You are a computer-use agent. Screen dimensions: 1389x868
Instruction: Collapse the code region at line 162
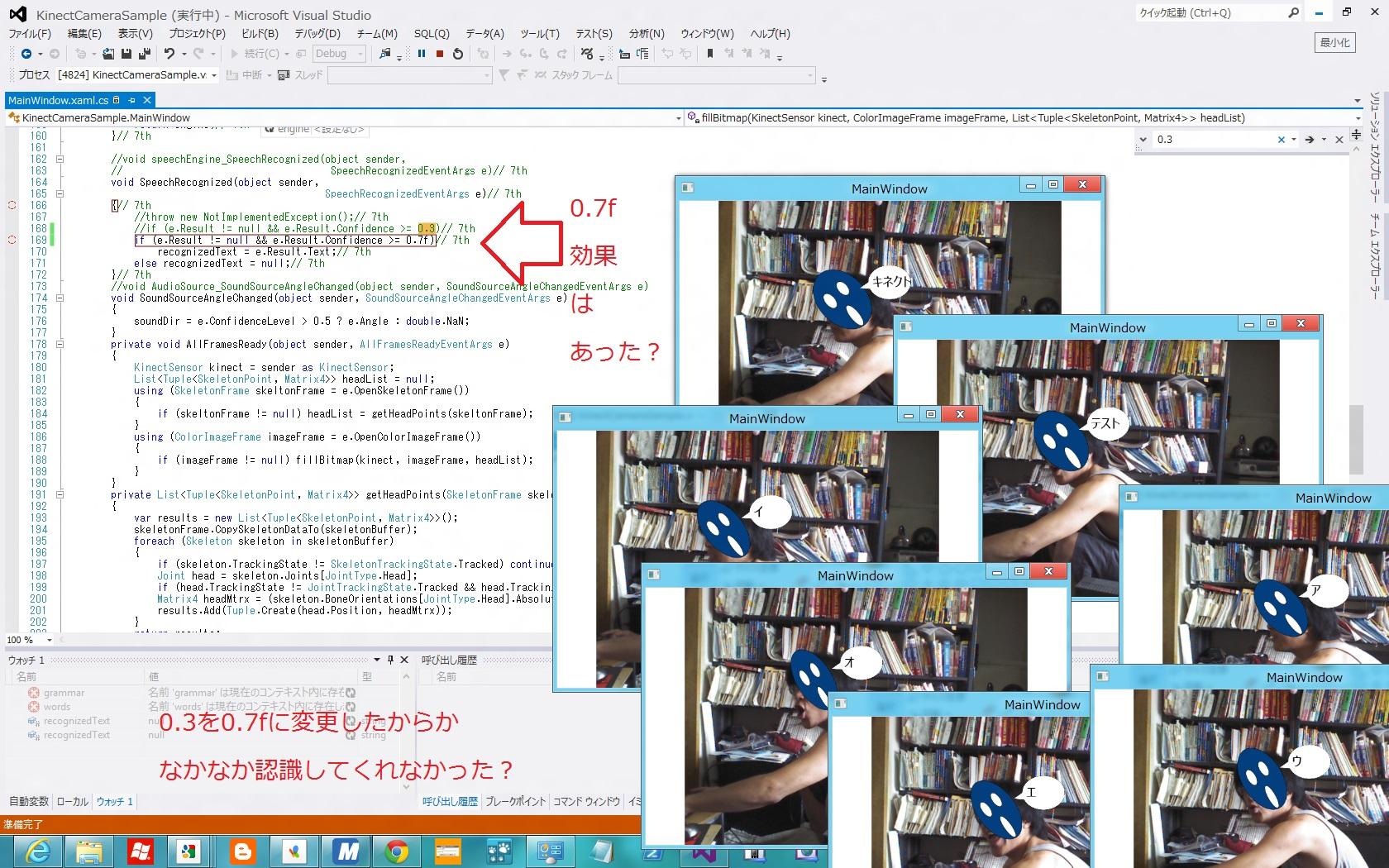click(60, 159)
